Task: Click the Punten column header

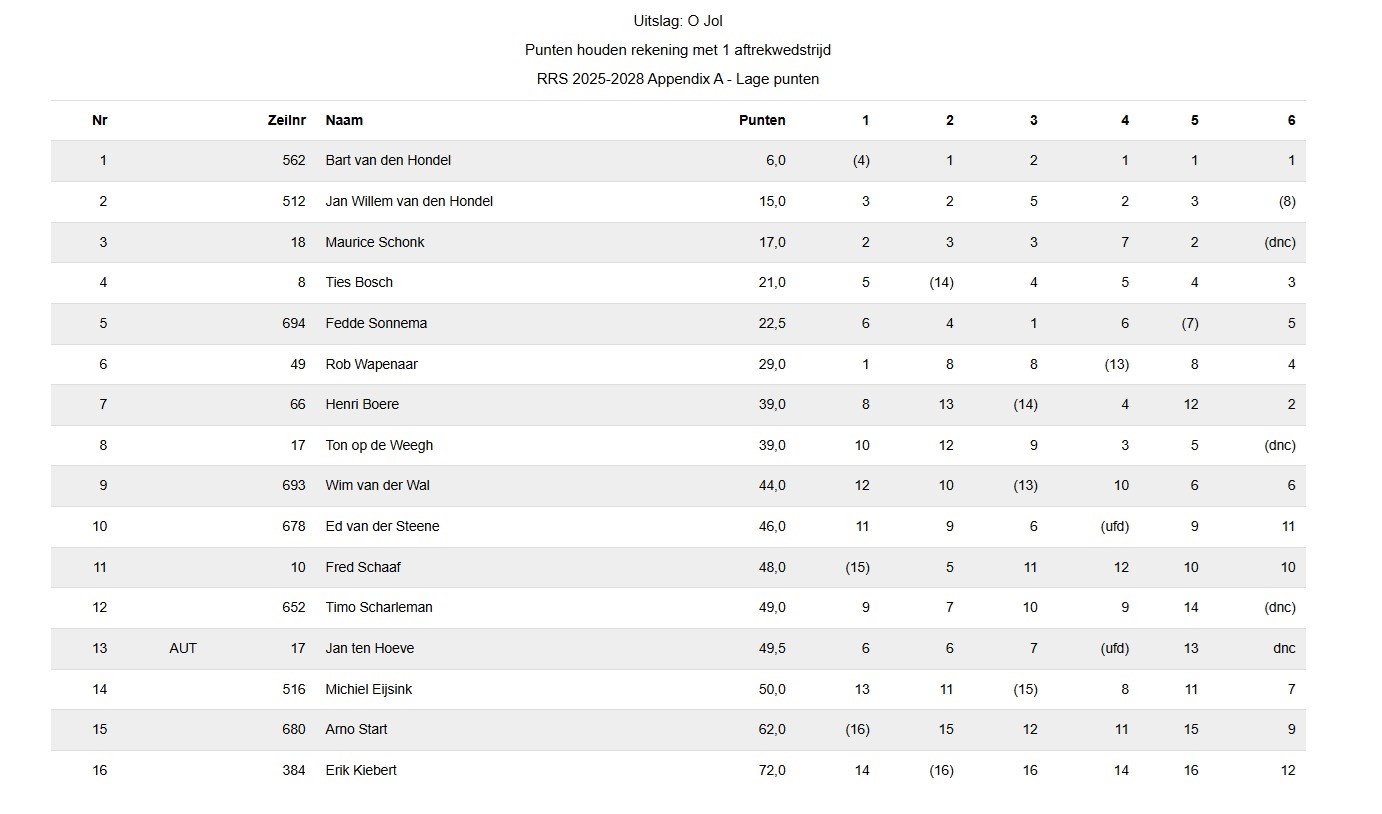Action: pos(762,120)
